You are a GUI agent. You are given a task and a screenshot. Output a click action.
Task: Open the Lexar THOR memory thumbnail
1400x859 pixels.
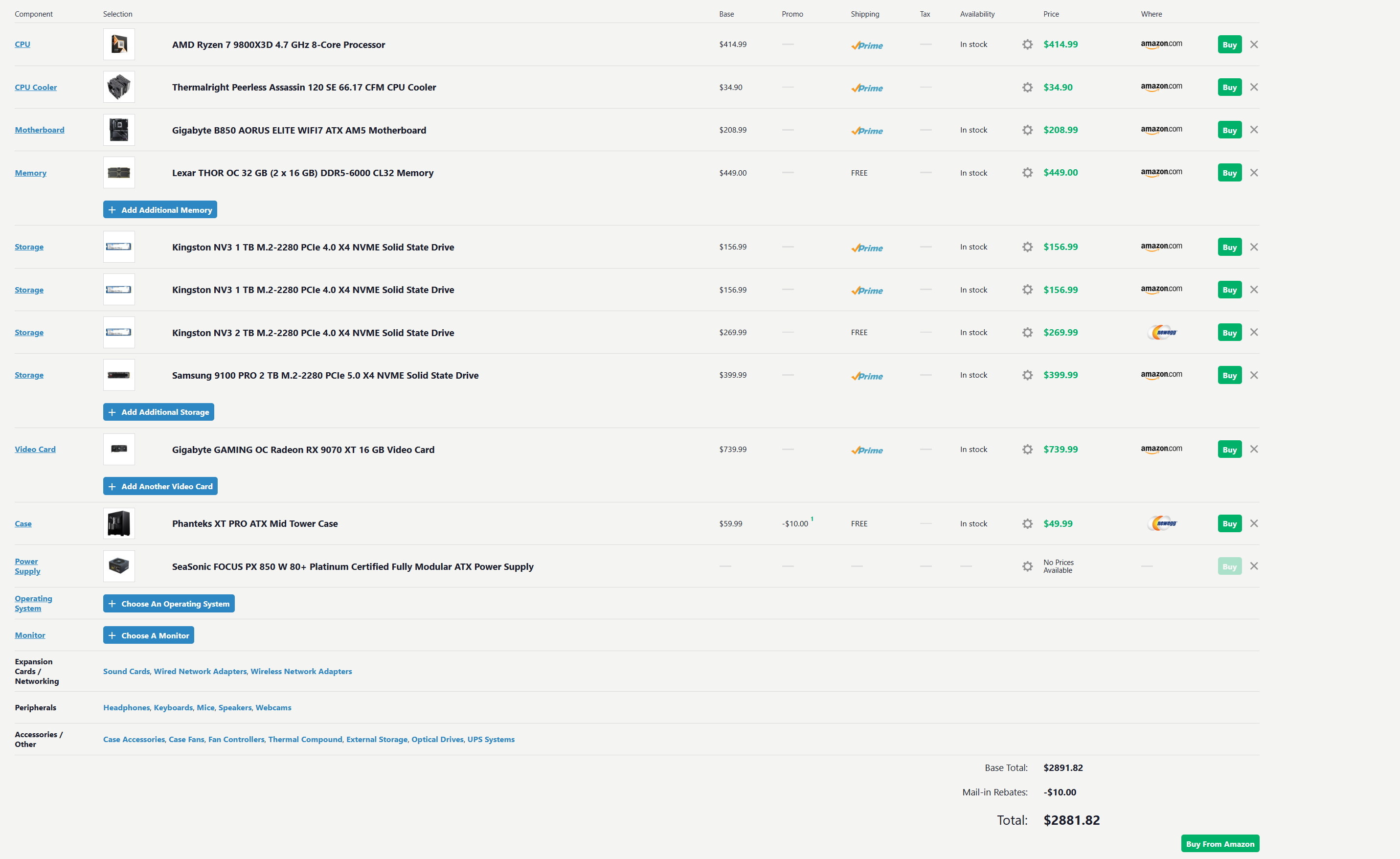tap(119, 173)
